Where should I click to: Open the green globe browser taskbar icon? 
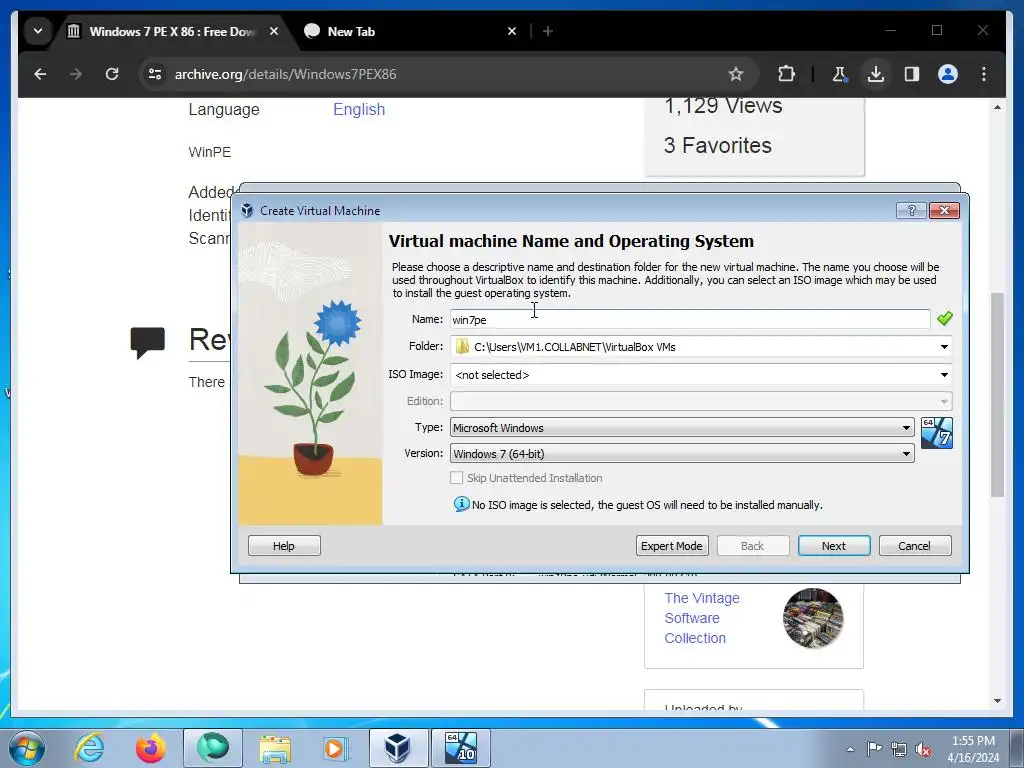tap(213, 748)
